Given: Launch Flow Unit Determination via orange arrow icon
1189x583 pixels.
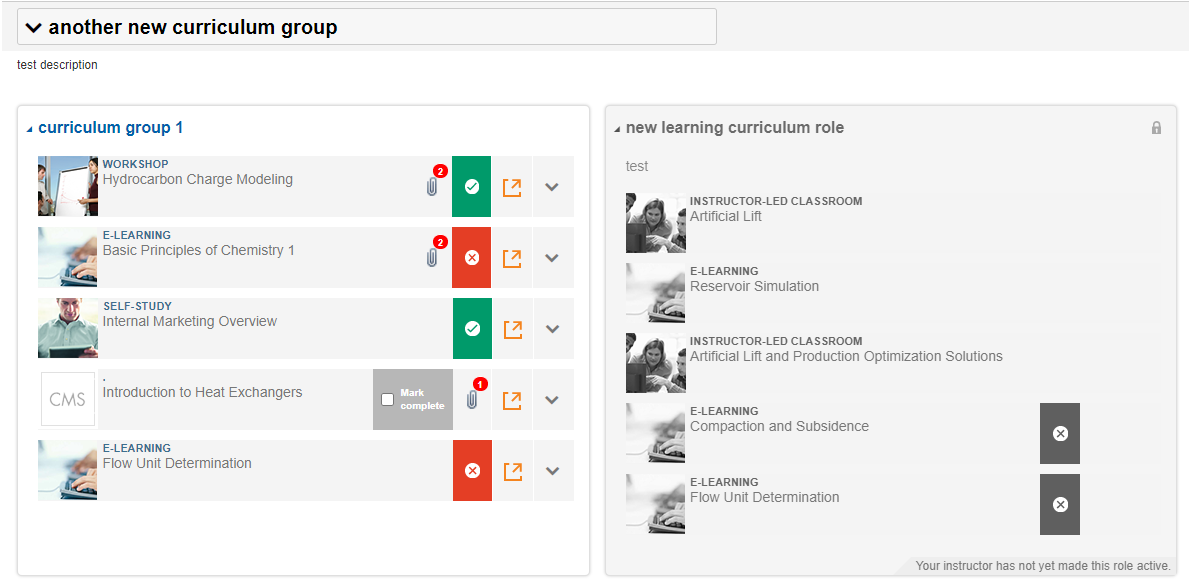Looking at the screenshot, I should click(x=513, y=471).
